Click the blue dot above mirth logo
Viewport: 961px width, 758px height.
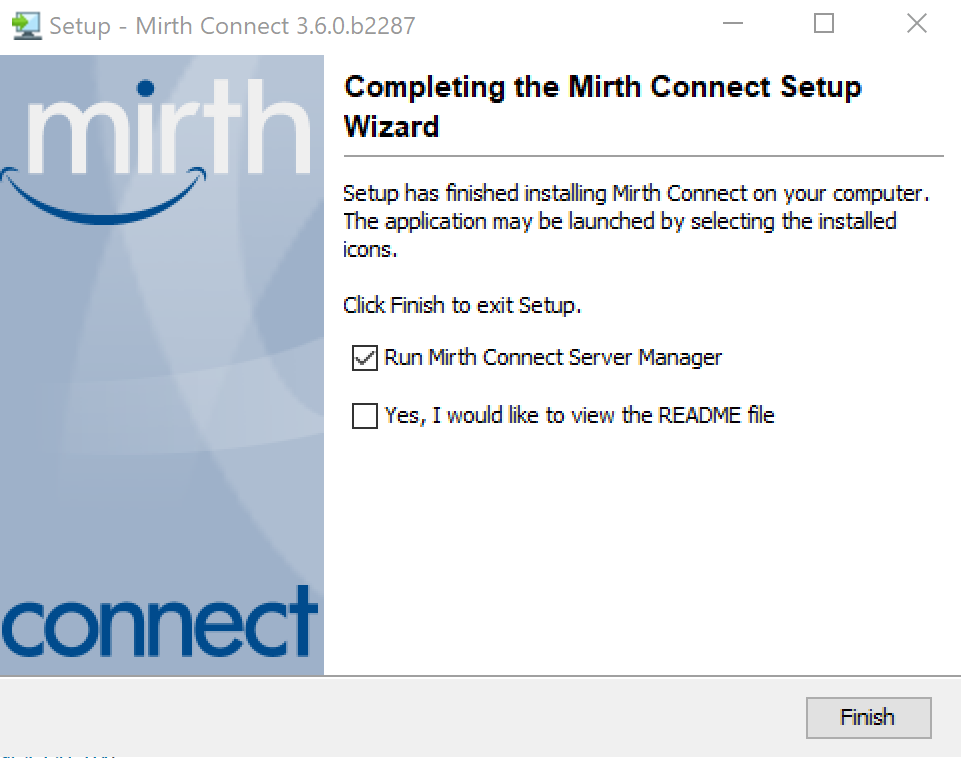click(145, 89)
